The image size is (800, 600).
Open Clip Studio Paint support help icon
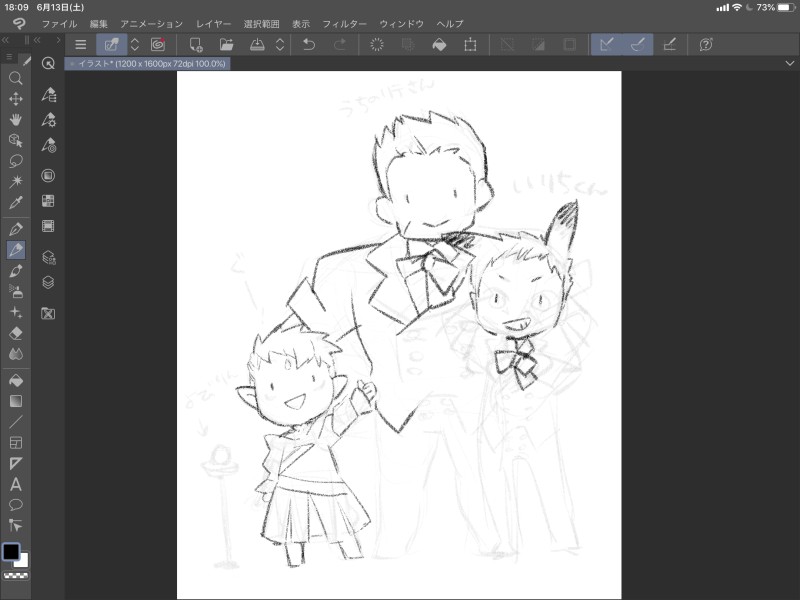[706, 45]
